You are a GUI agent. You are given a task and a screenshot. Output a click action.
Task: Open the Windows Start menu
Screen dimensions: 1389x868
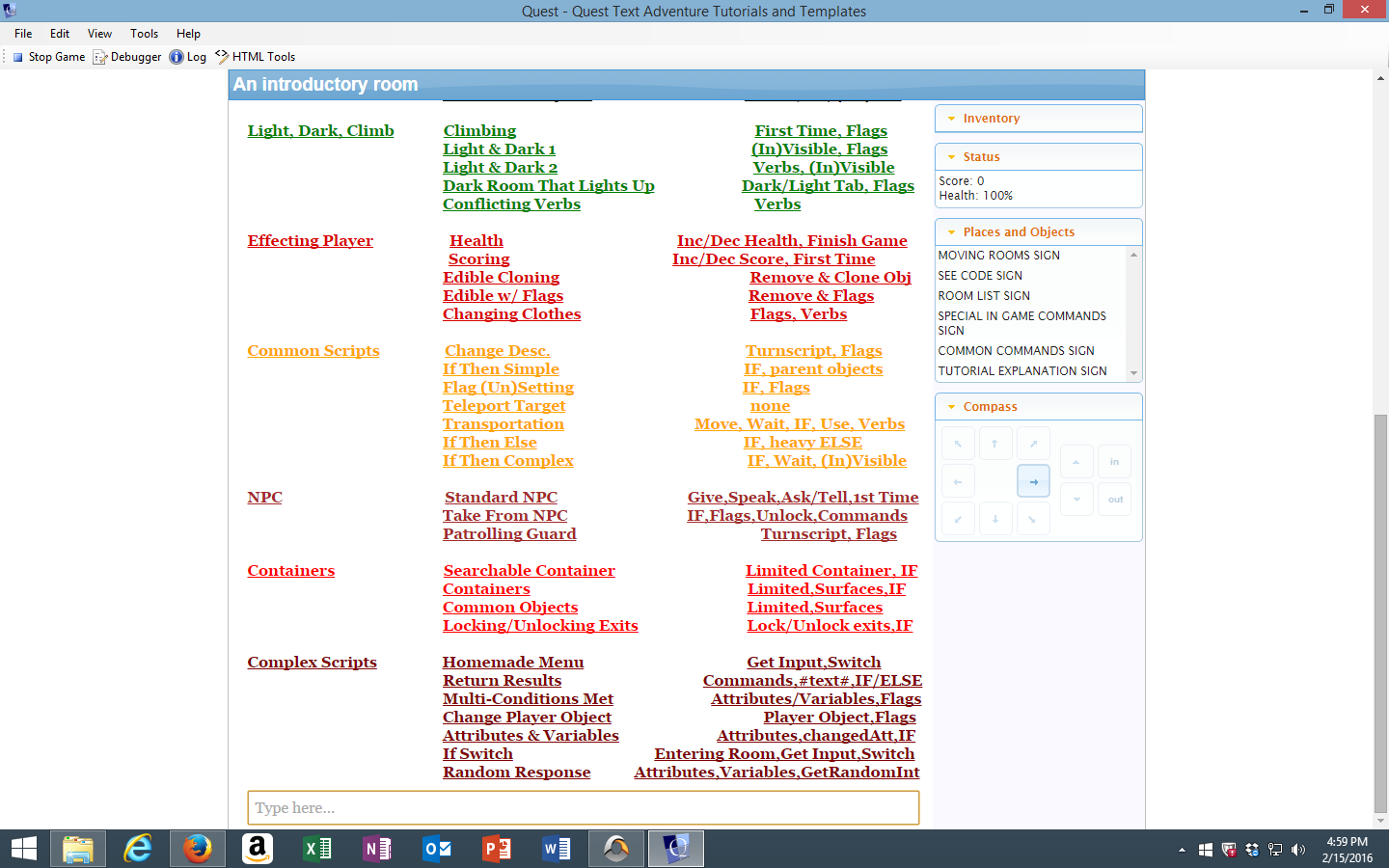(23, 849)
